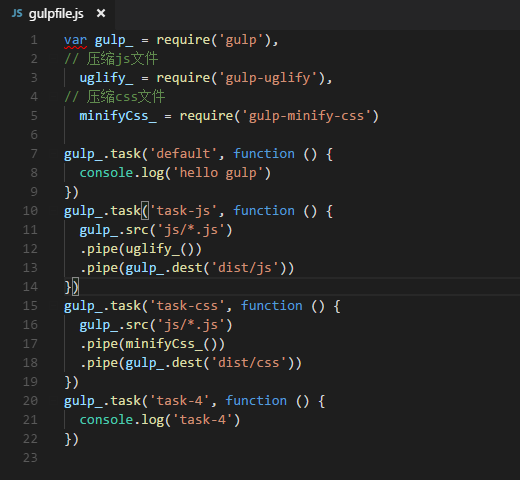
Task: Close the gulpfile.js tab
Action: point(101,13)
